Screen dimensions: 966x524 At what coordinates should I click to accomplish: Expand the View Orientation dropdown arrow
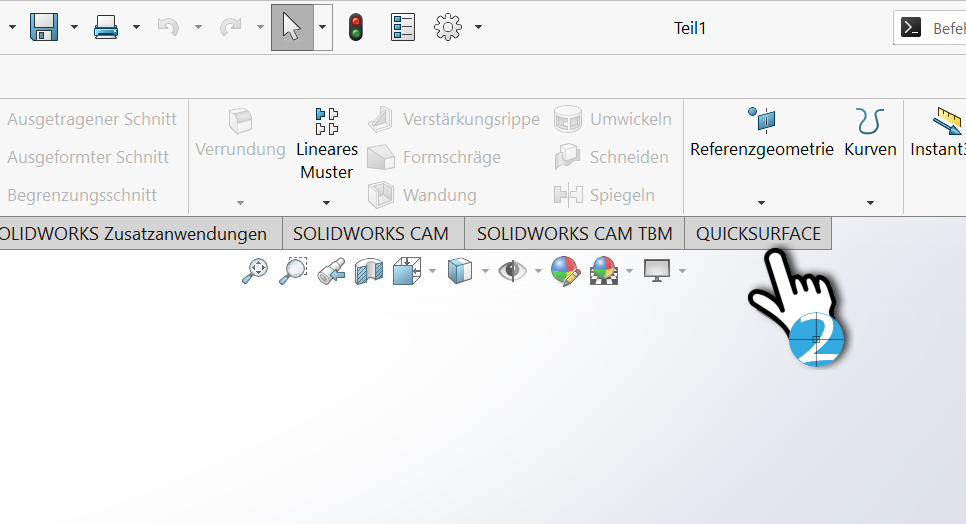432,271
